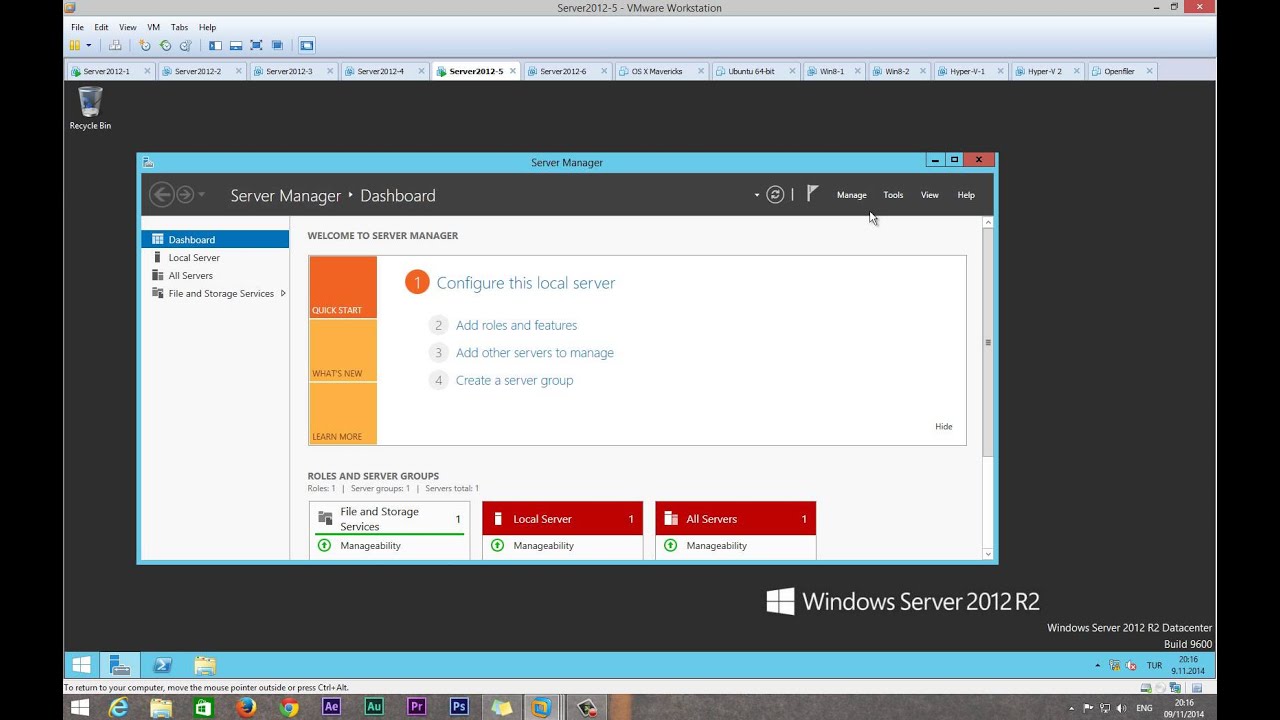Image resolution: width=1280 pixels, height=720 pixels.
Task: Open Local Server red role tile header
Action: (563, 519)
